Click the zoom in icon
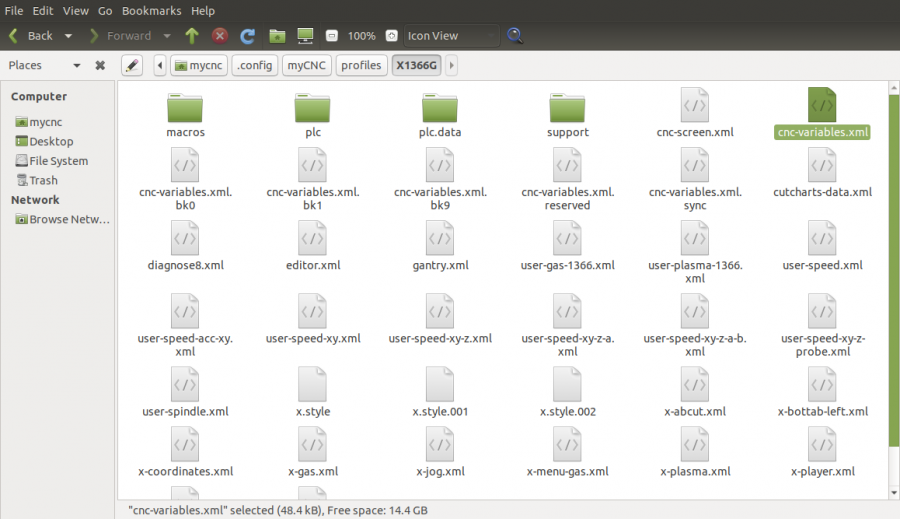The height and width of the screenshot is (519, 900). [391, 36]
